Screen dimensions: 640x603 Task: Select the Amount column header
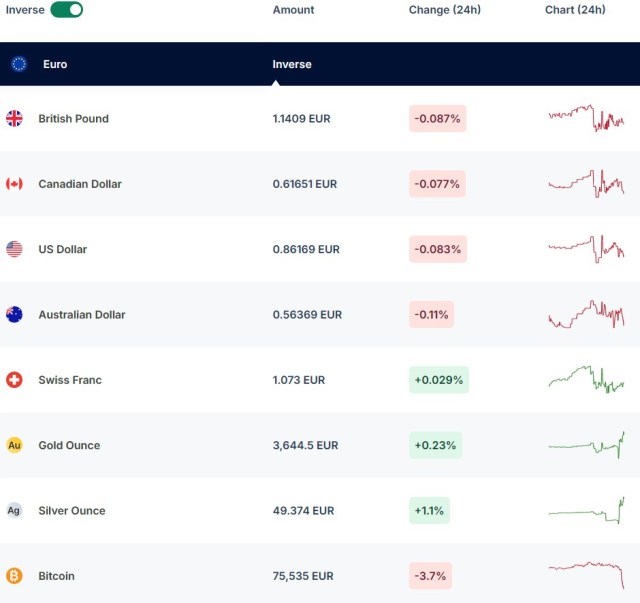click(x=293, y=10)
